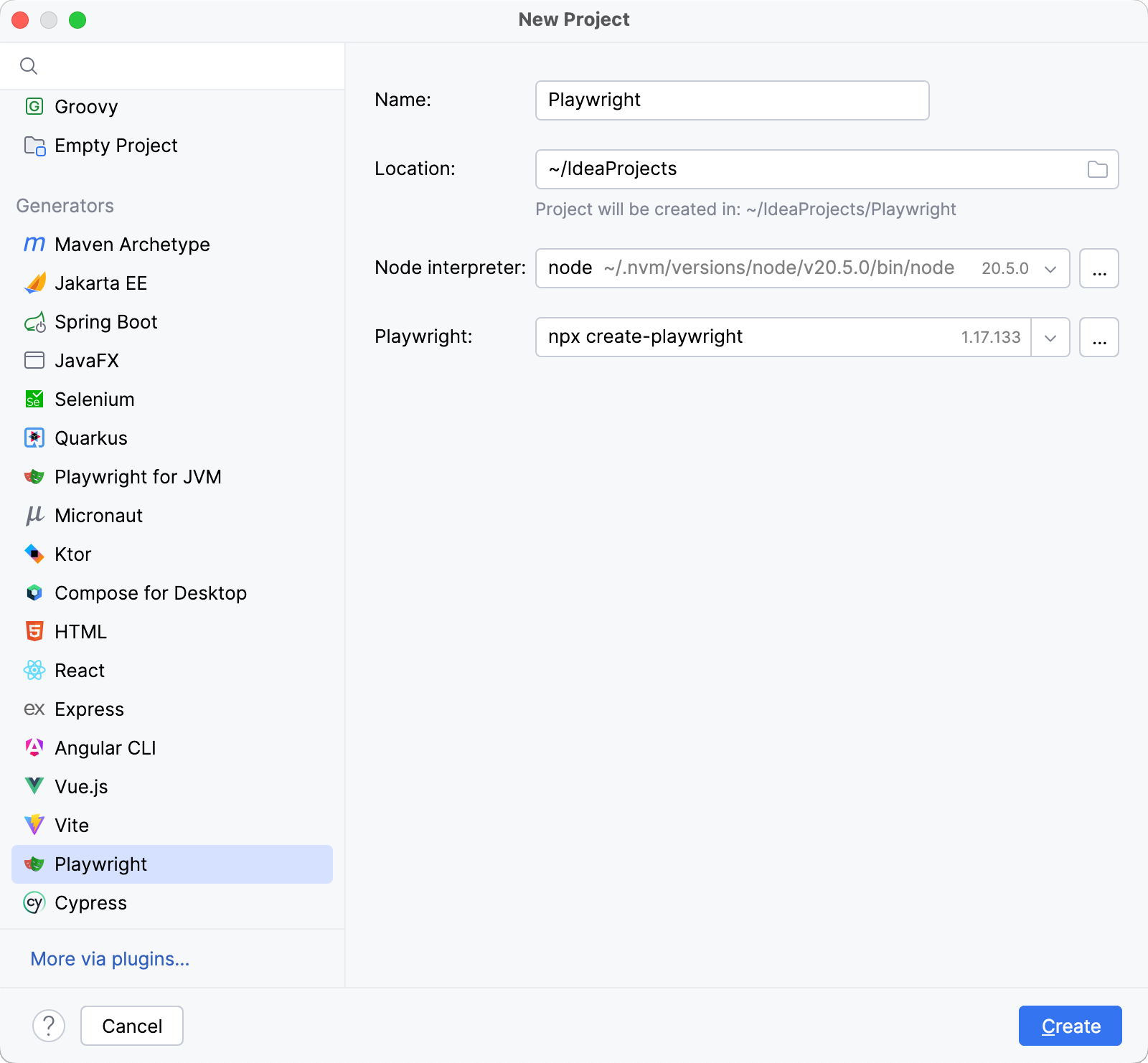Viewport: 1148px width, 1063px height.
Task: Choose the React atom icon
Action: [x=34, y=671]
